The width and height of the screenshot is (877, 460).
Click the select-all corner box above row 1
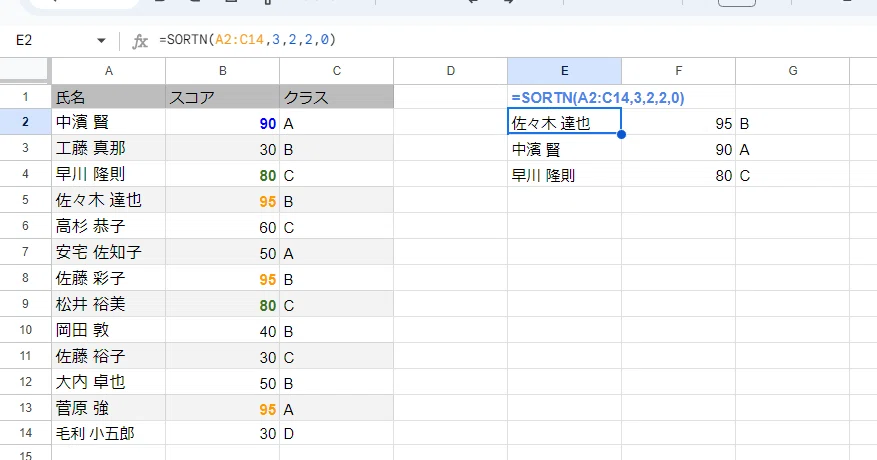point(25,71)
